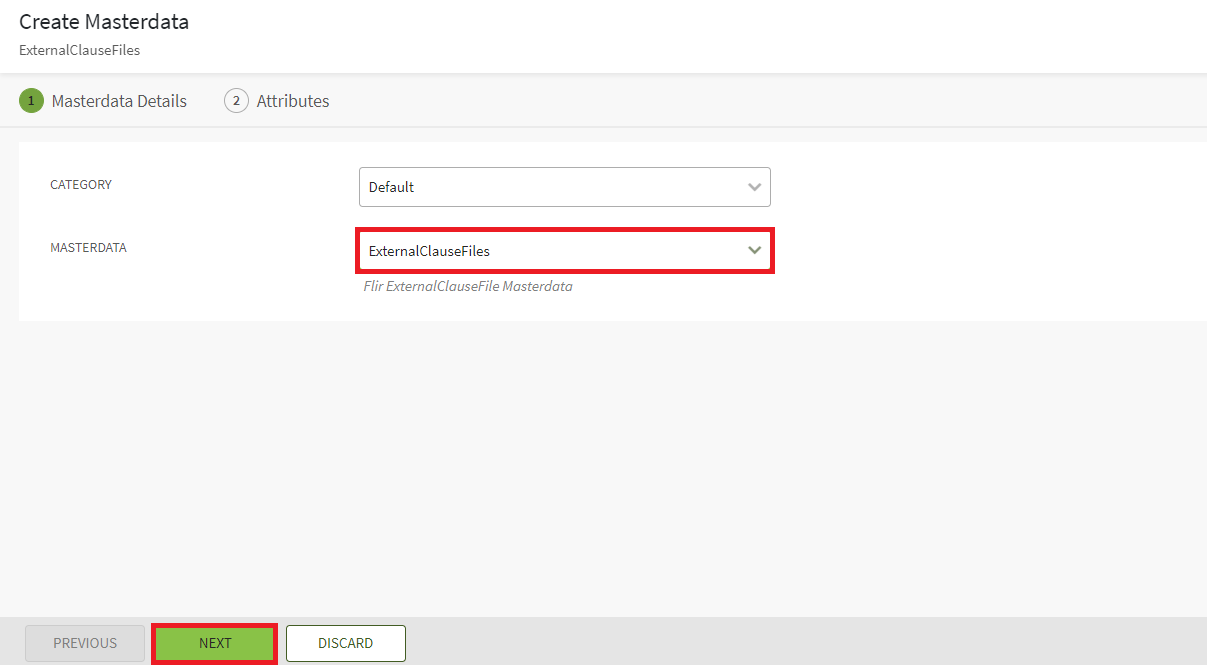1207x665 pixels.
Task: Click the step 1 circle indicator
Action: point(31,101)
